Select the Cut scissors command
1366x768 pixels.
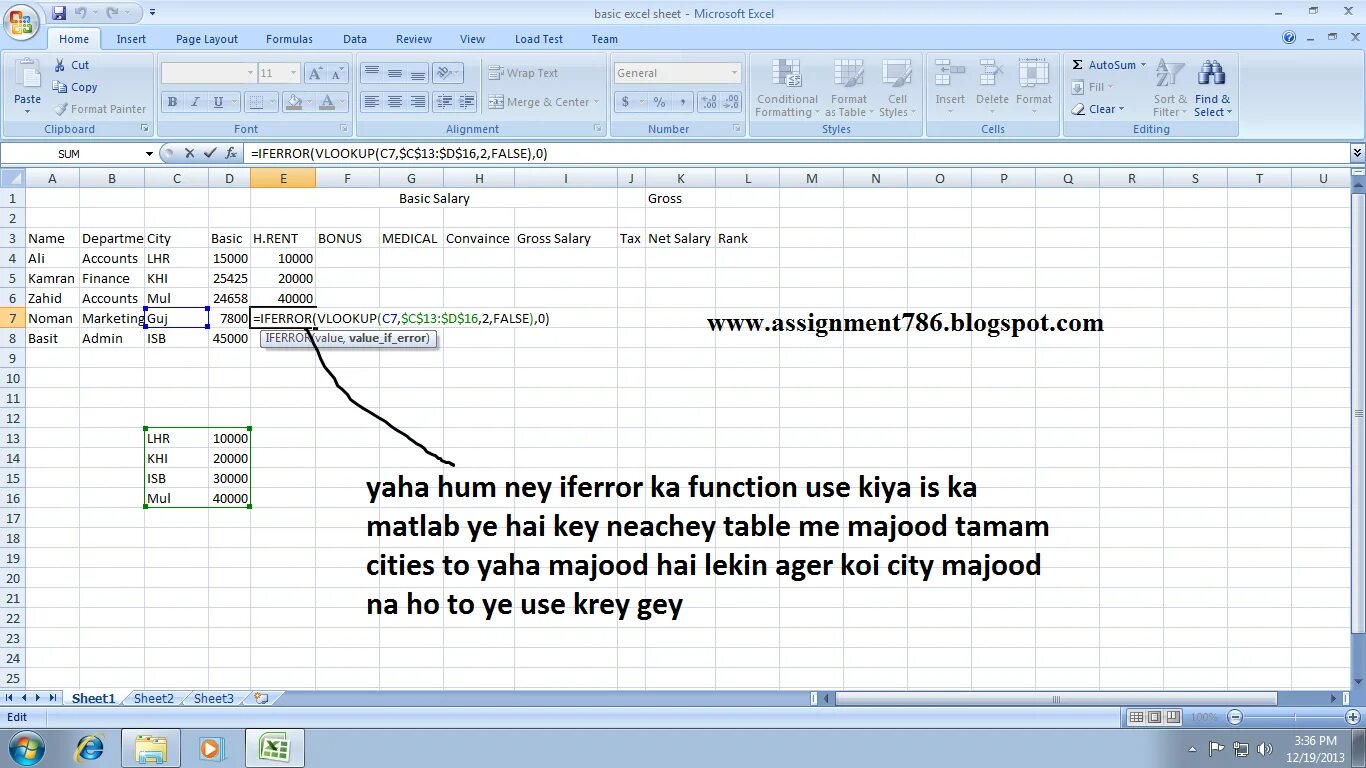click(70, 65)
